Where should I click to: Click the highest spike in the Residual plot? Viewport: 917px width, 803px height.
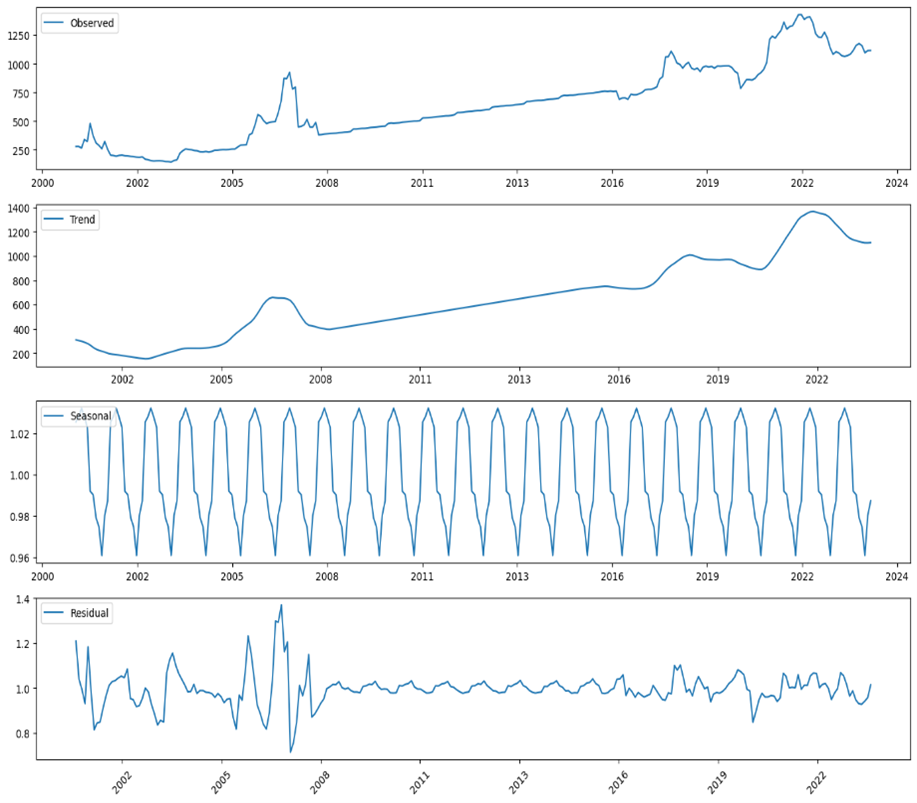281,604
